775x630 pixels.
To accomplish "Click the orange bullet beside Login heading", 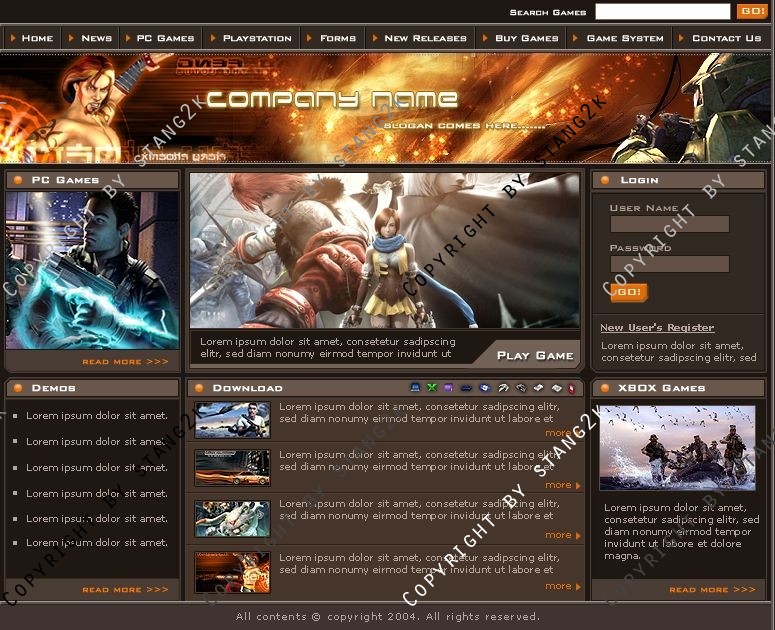I will [605, 180].
